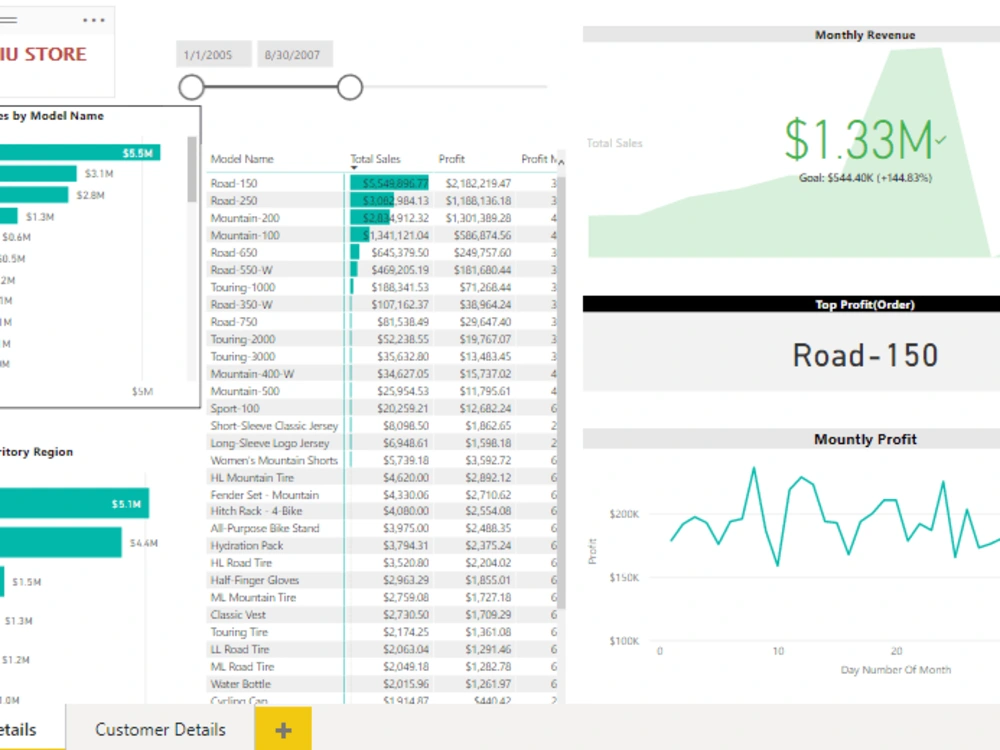Click the right handle of the date slicer
The image size is (1000, 750).
(349, 87)
